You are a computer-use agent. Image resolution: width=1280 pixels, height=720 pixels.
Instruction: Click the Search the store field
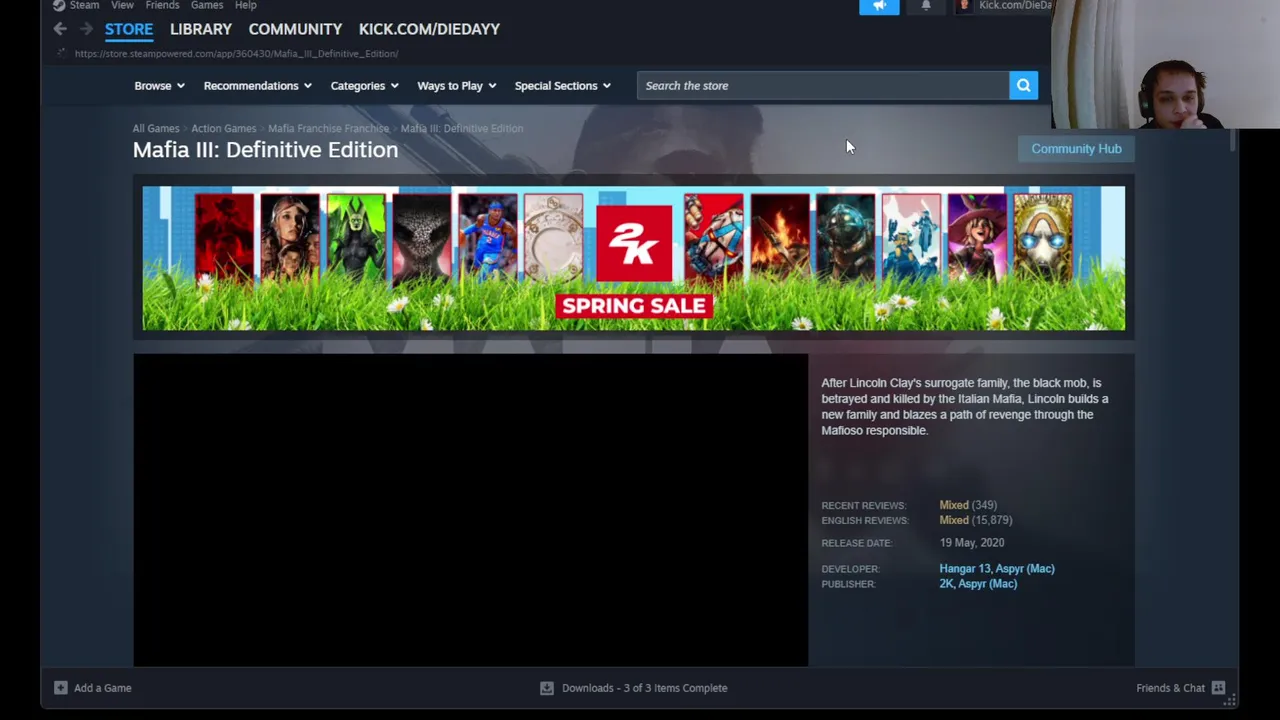(823, 86)
